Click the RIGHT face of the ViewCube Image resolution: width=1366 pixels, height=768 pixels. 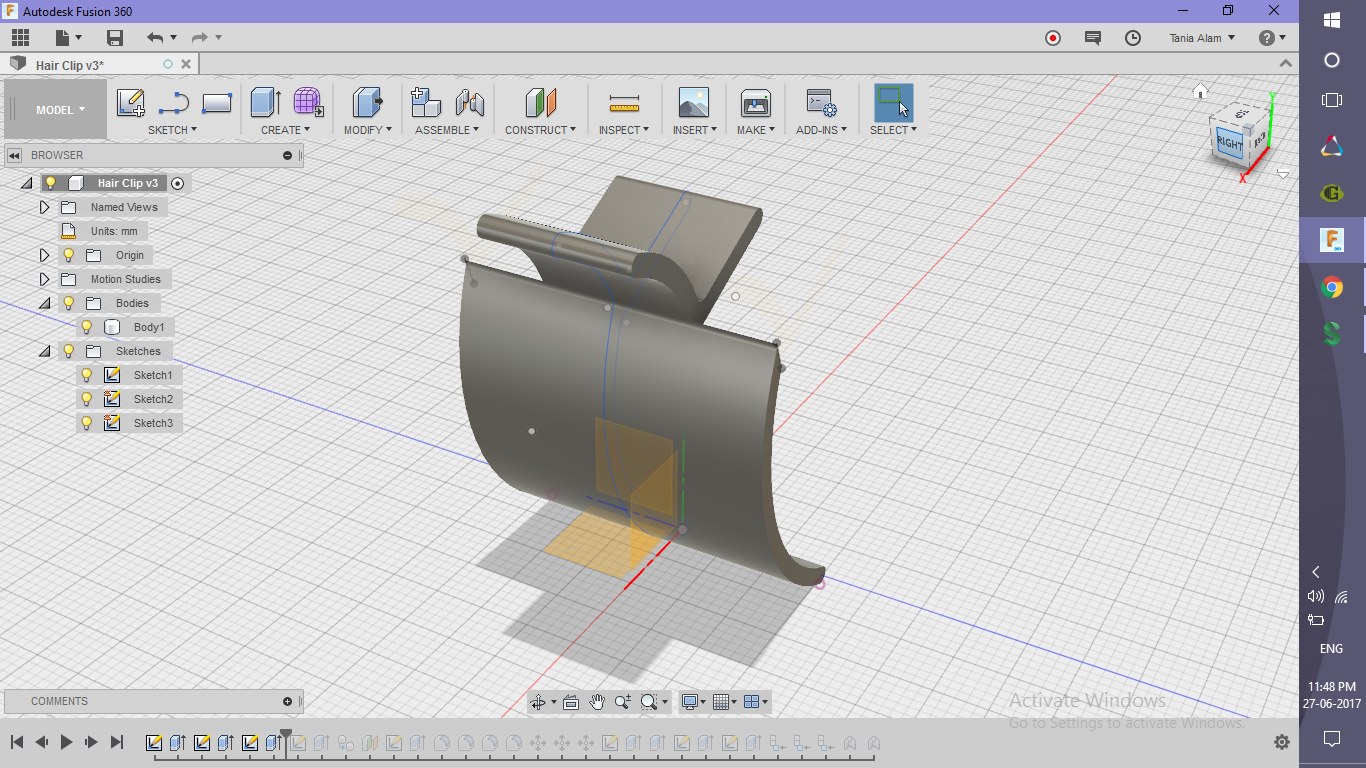[x=1229, y=144]
